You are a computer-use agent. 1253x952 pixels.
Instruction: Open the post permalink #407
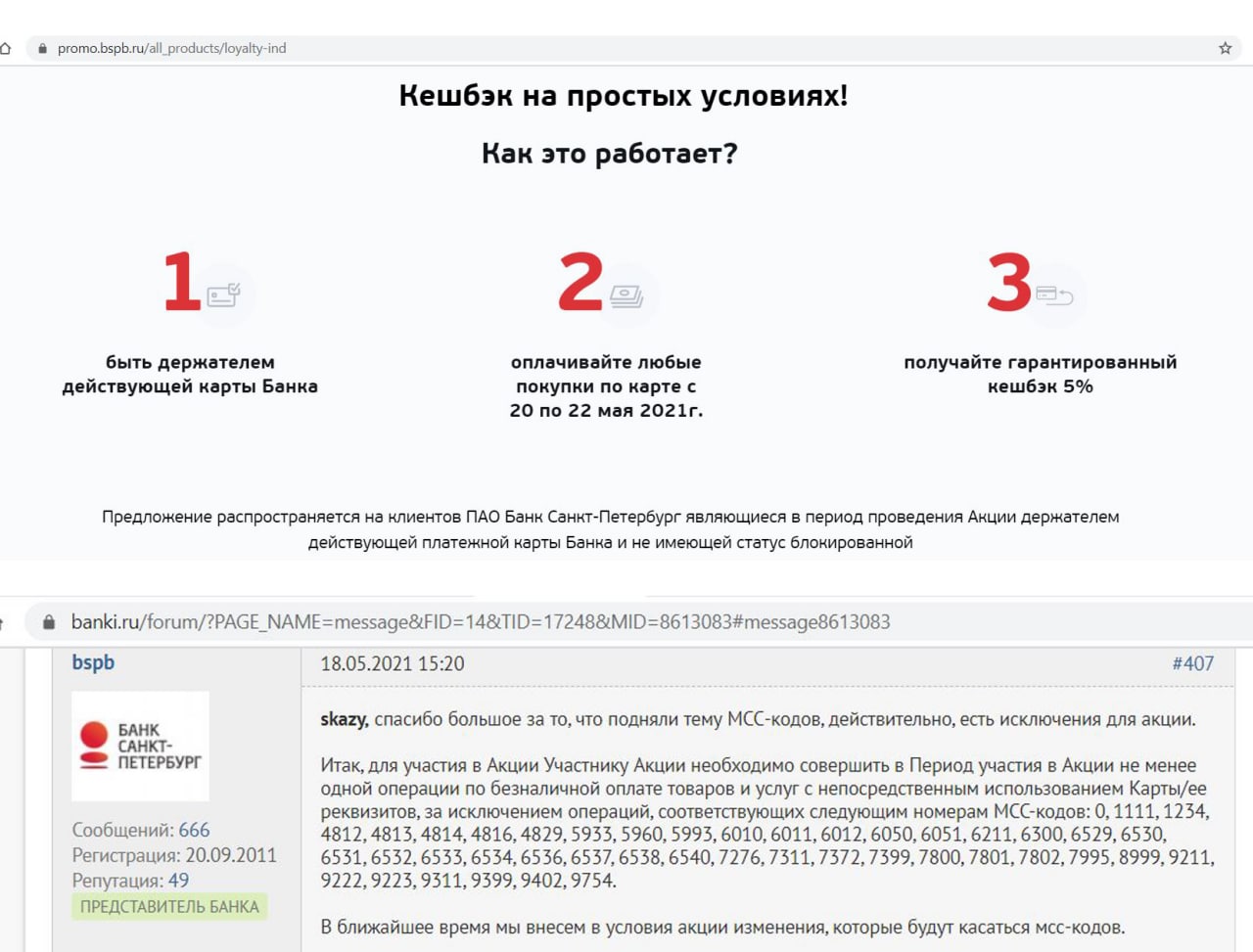(1193, 663)
